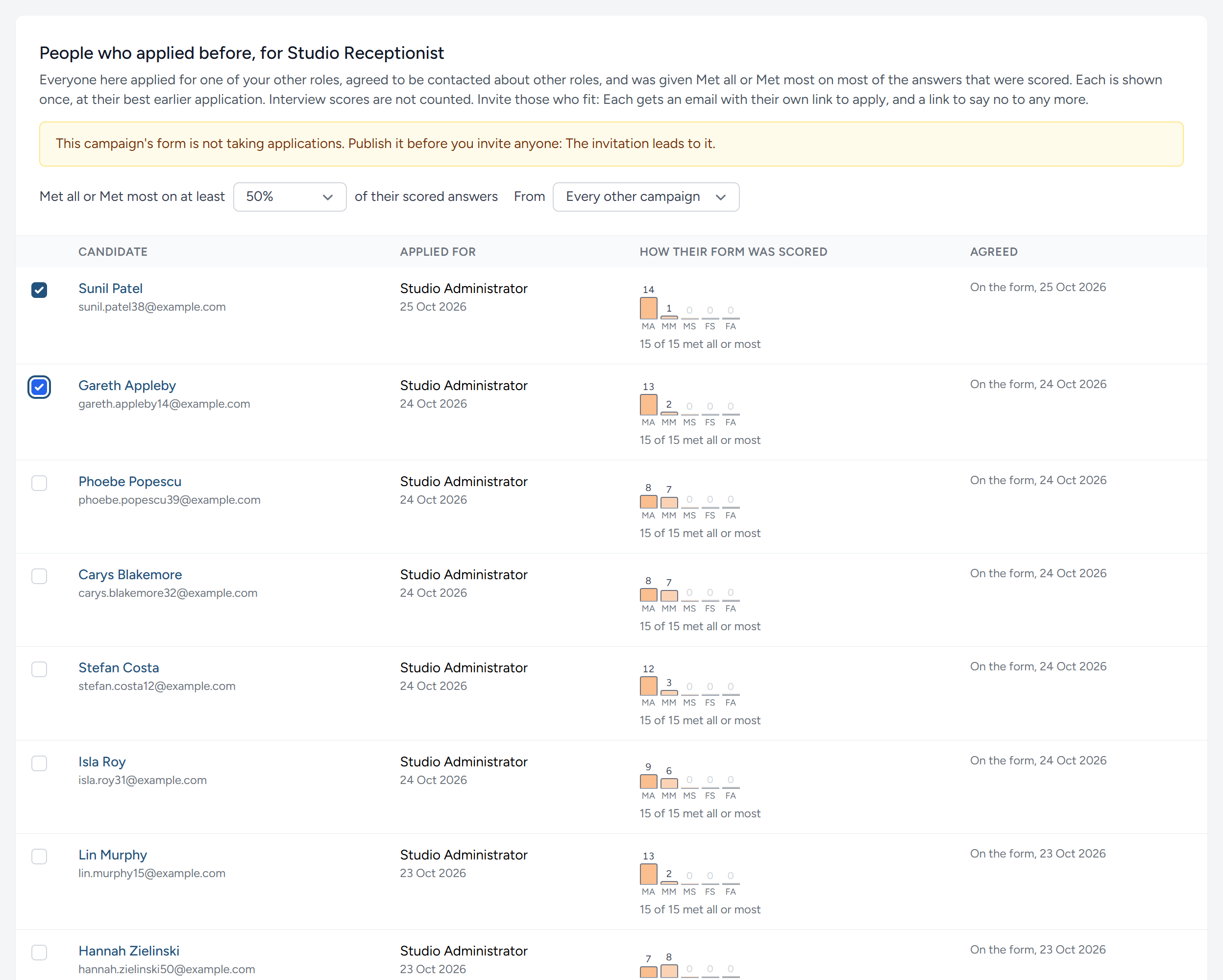Screen dimensions: 1223x980
Task: Click Lin Murphy's "Studio Administrator" role text
Action: (x=464, y=855)
